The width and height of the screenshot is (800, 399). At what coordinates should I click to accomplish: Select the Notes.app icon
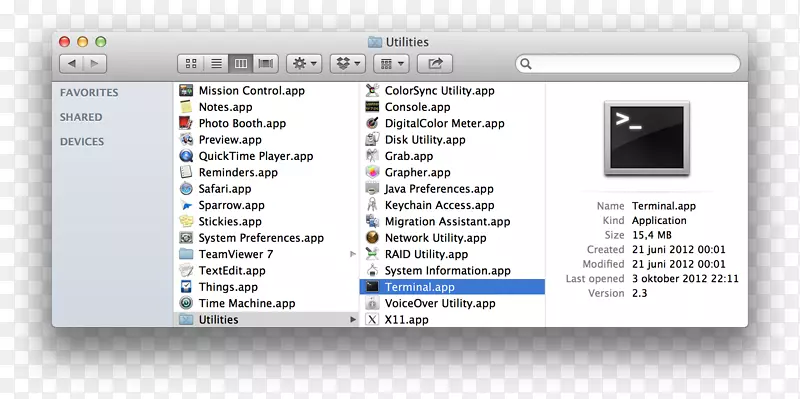[x=186, y=107]
